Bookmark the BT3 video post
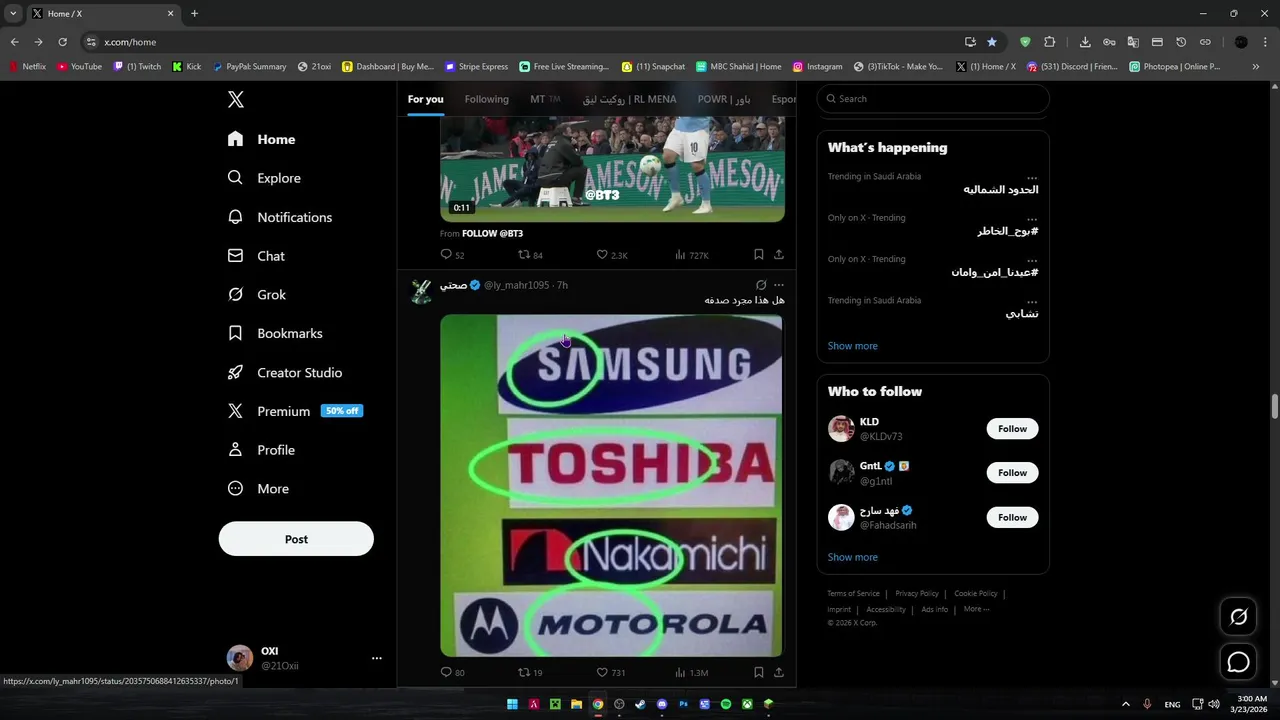This screenshot has height=720, width=1280. coord(759,255)
